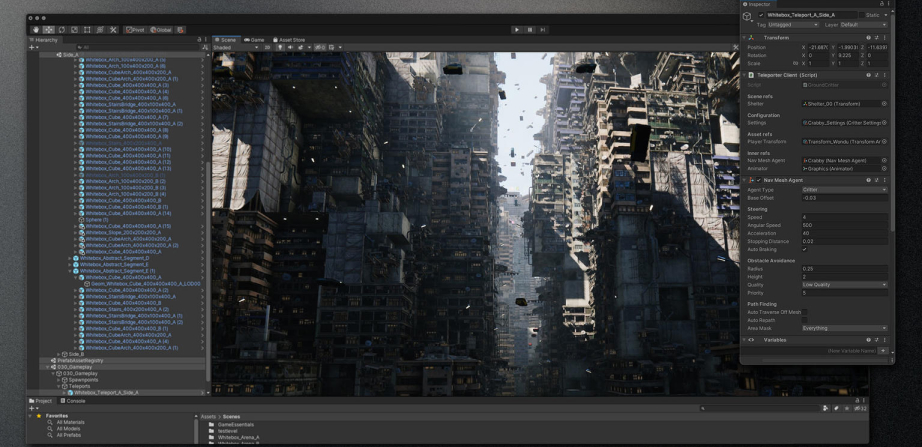Click Hierarchy add object plus button
922x447 pixels.
pos(32,47)
